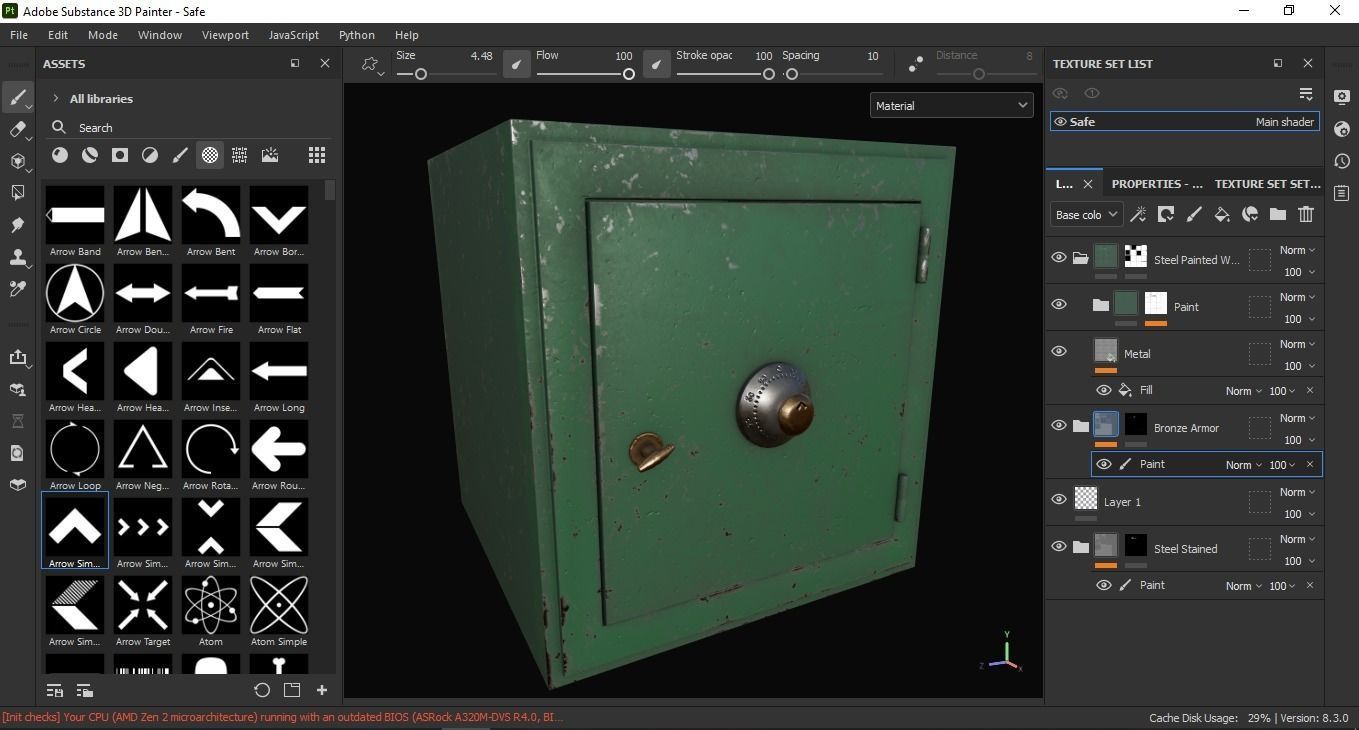Filter assets by Brushes
Viewport: 1359px width, 730px height.
180,155
